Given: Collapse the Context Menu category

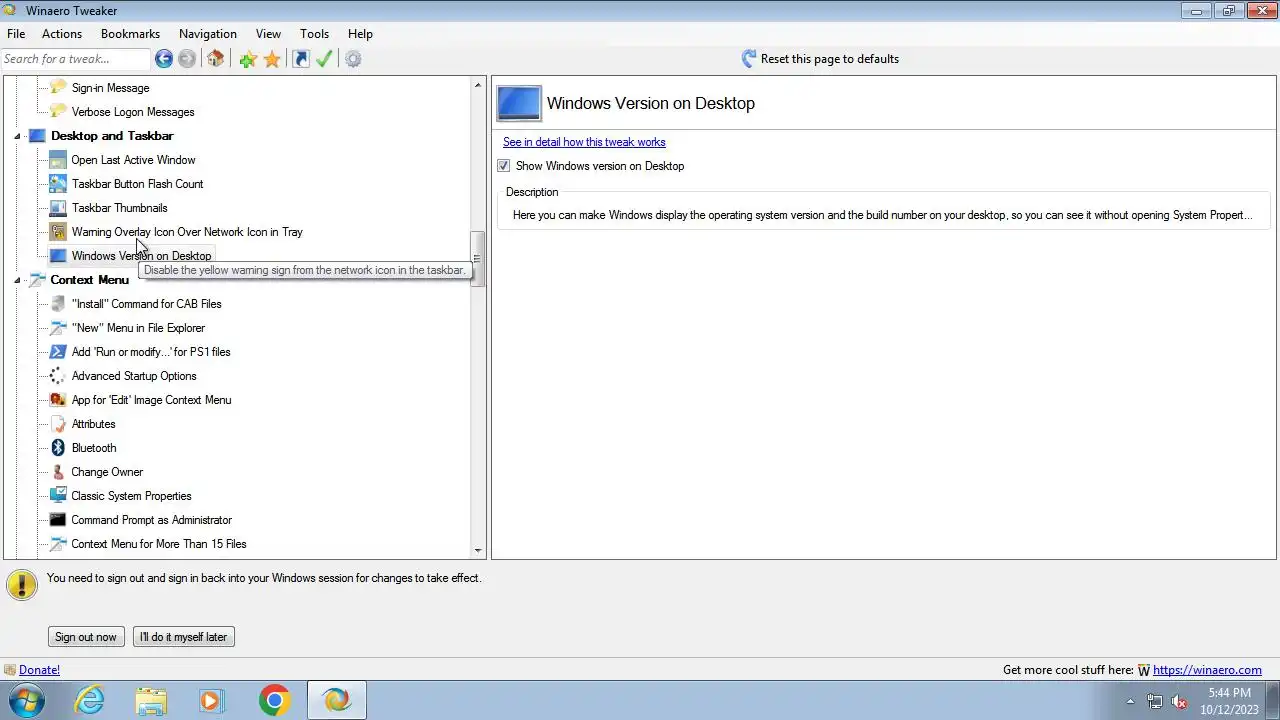Looking at the screenshot, I should point(17,281).
